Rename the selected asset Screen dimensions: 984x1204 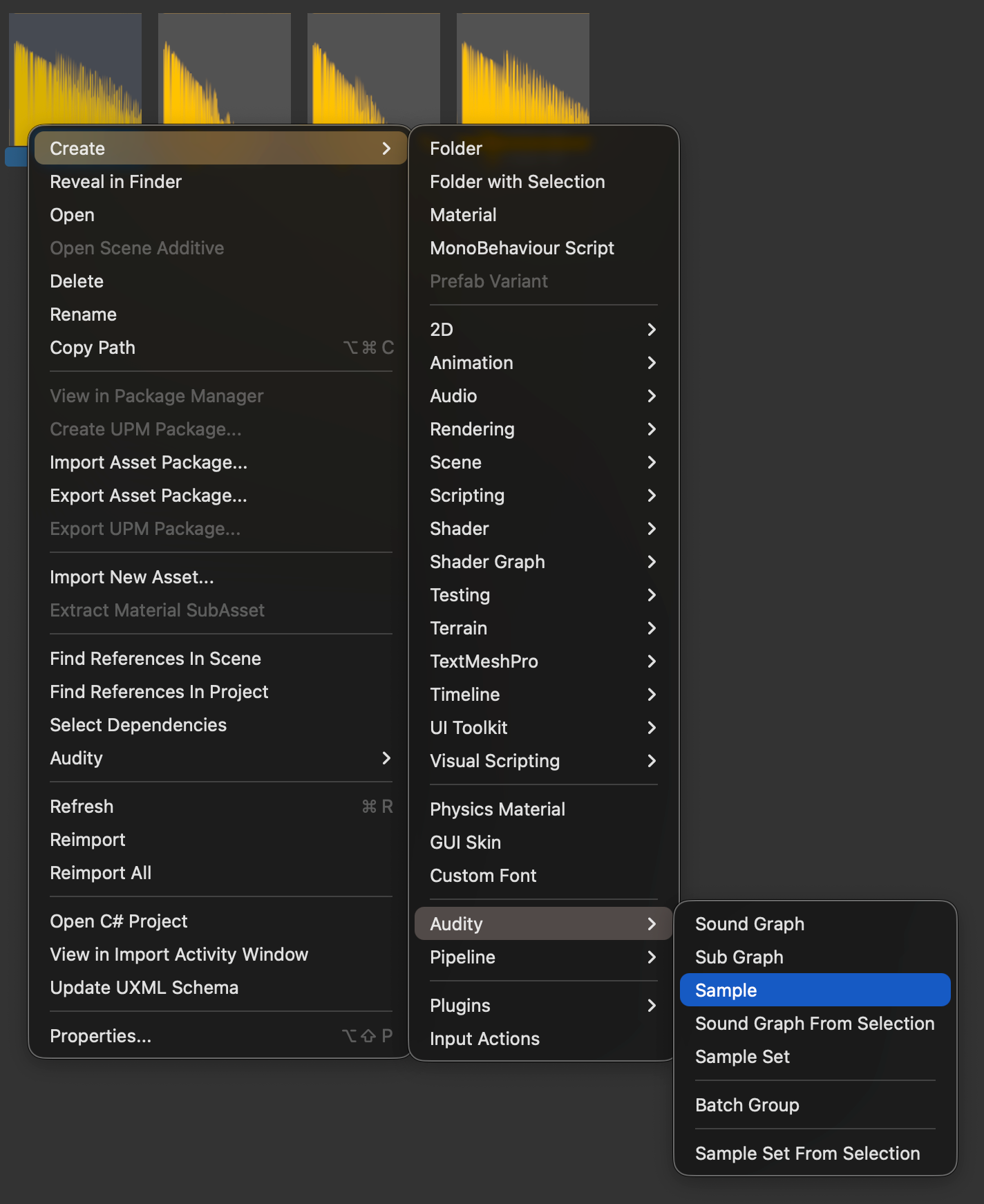220,314
